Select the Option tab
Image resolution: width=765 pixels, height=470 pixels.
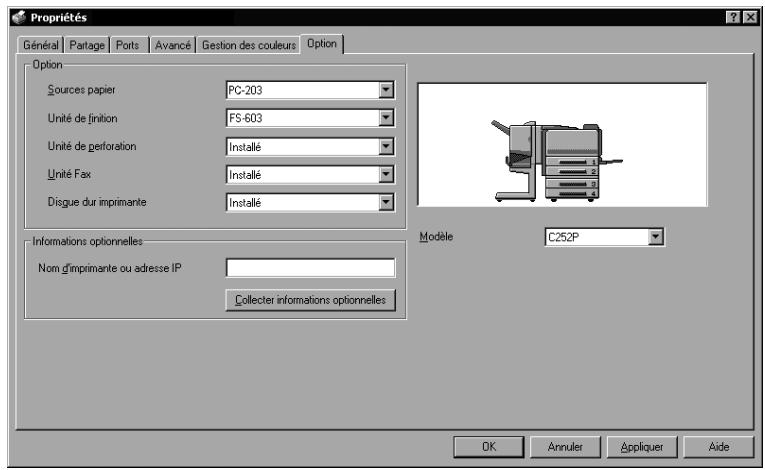322,43
